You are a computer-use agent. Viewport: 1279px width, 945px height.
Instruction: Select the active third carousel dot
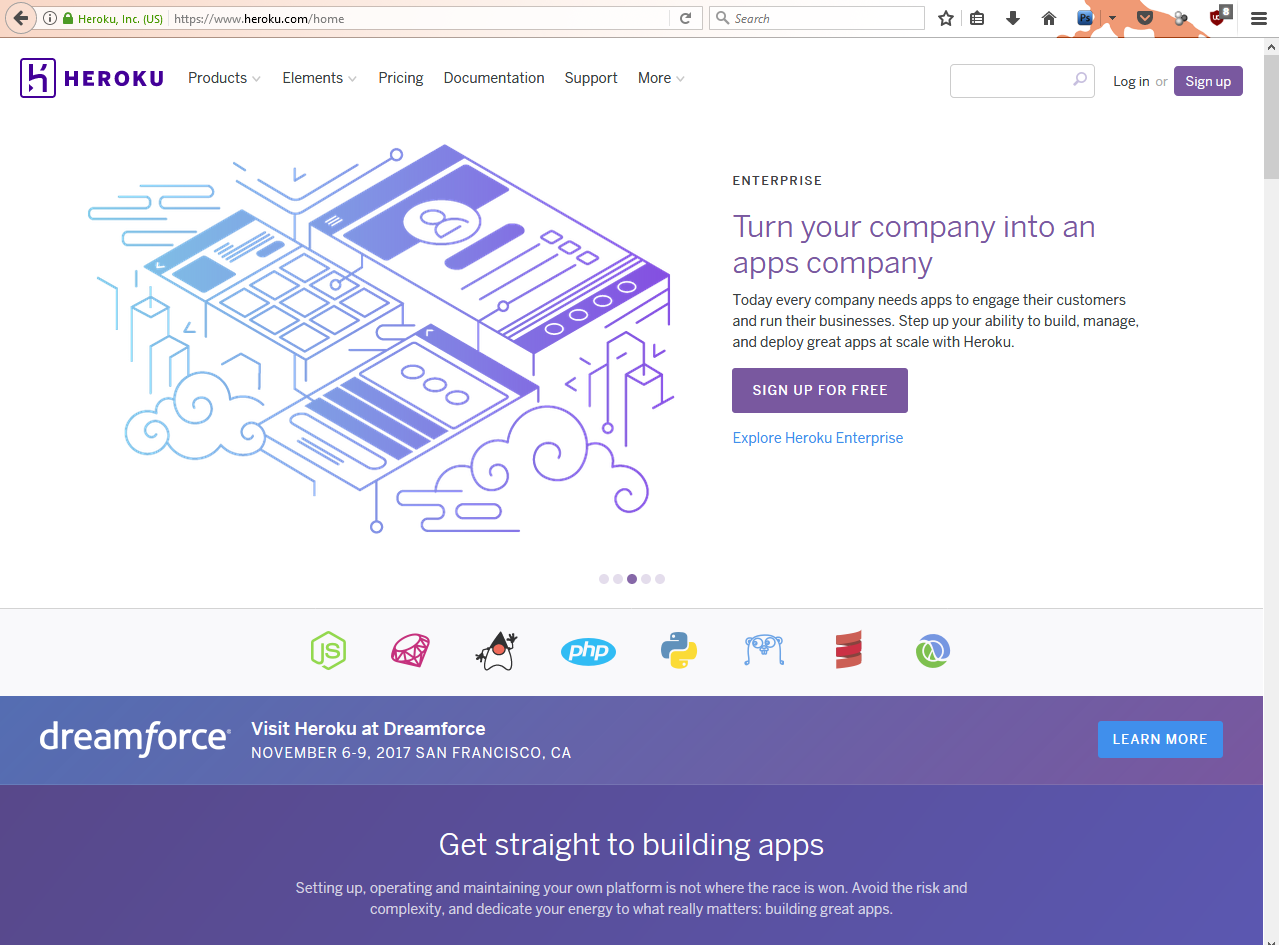coord(632,579)
